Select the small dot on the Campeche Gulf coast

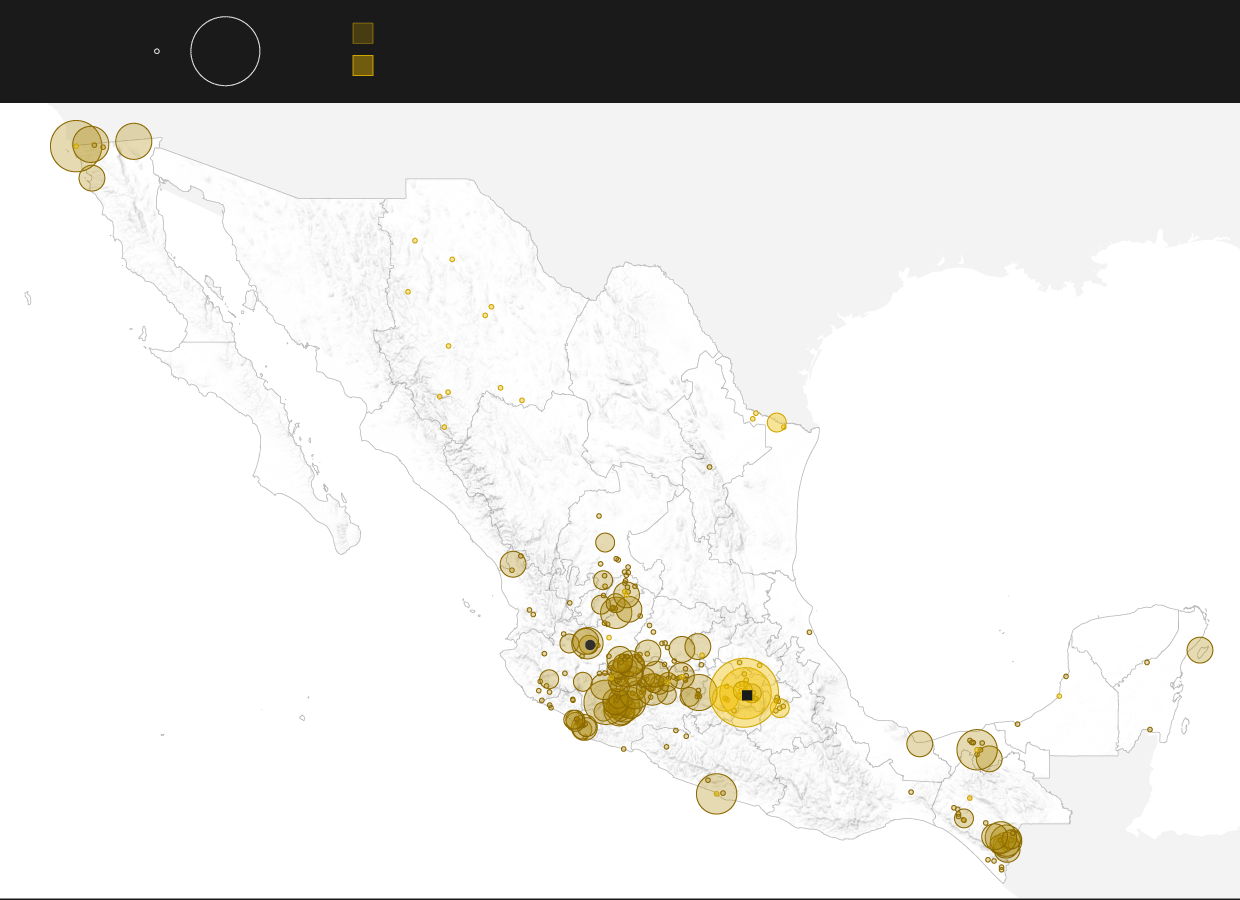click(1059, 696)
